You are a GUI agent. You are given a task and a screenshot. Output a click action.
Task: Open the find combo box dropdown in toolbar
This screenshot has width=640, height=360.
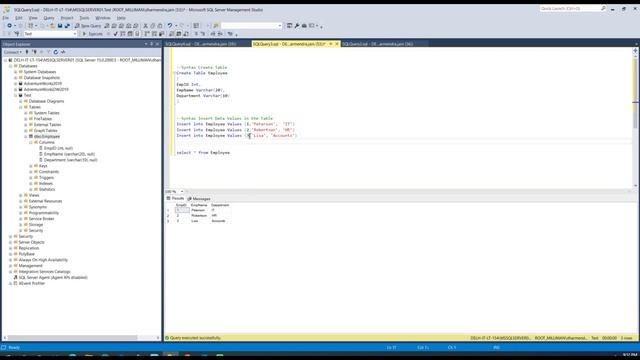[x=280, y=26]
